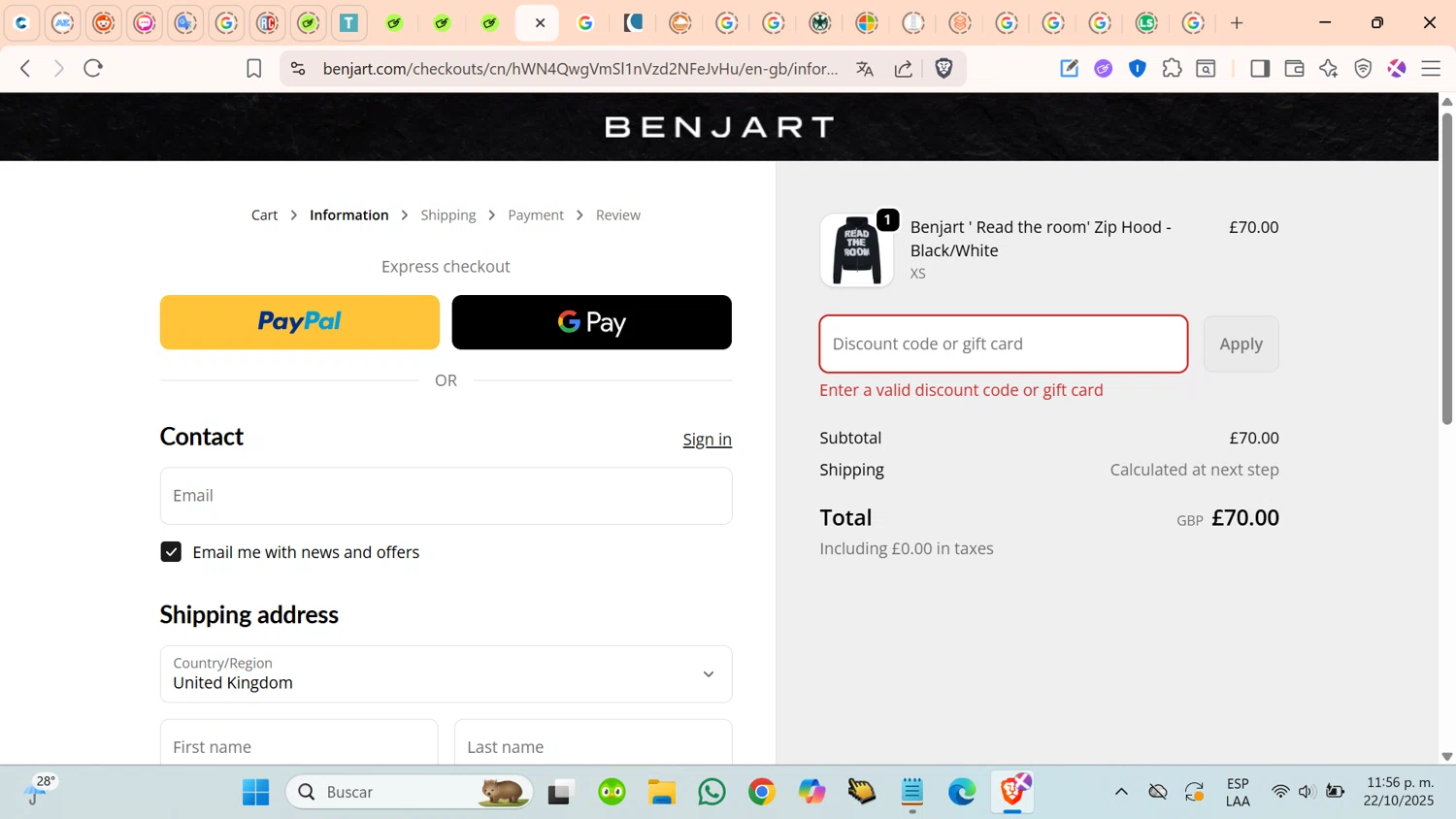1456x819 pixels.
Task: Open a new browser tab
Action: [1237, 22]
